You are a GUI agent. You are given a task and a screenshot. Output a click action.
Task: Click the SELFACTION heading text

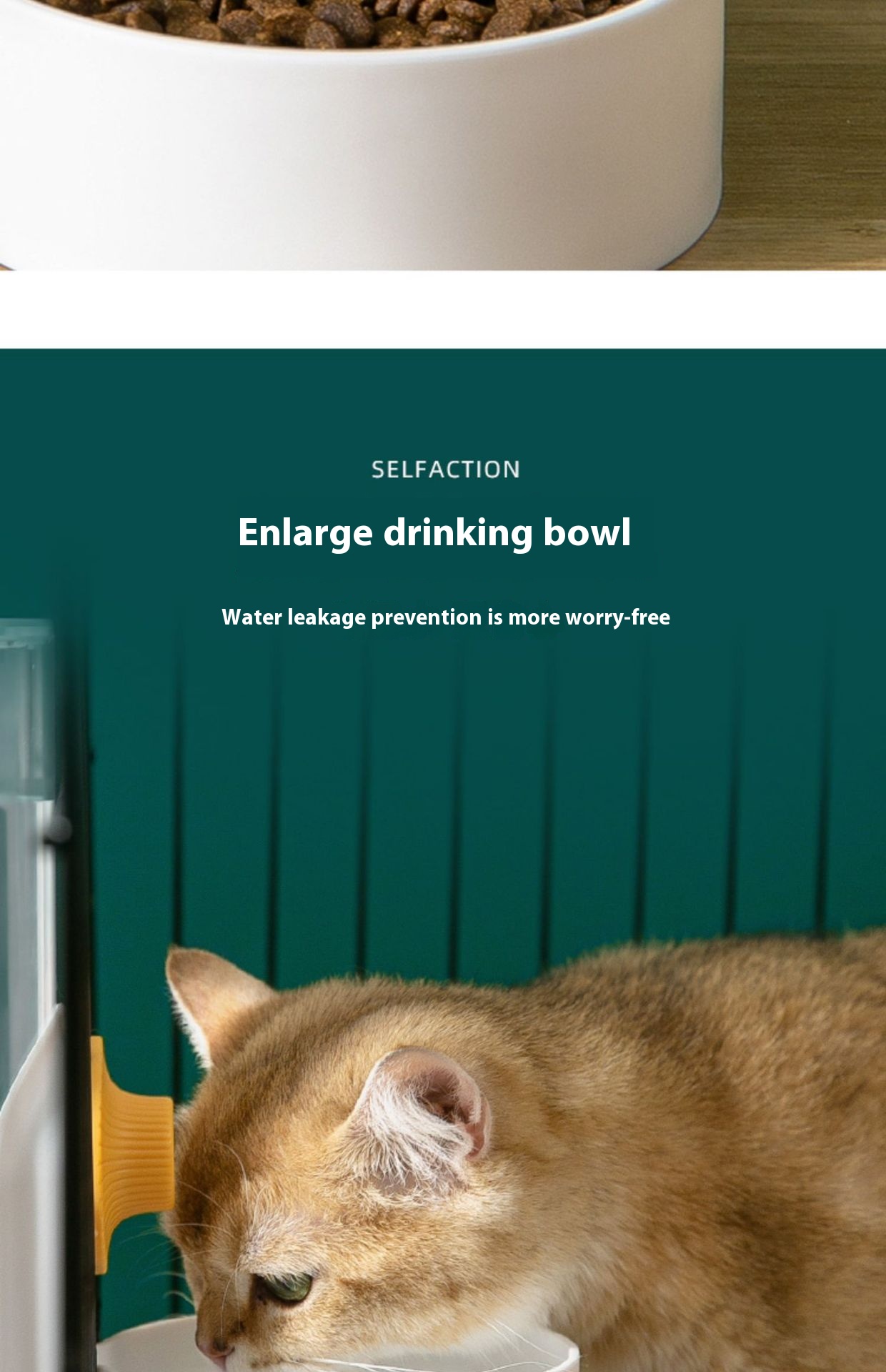tap(446, 469)
